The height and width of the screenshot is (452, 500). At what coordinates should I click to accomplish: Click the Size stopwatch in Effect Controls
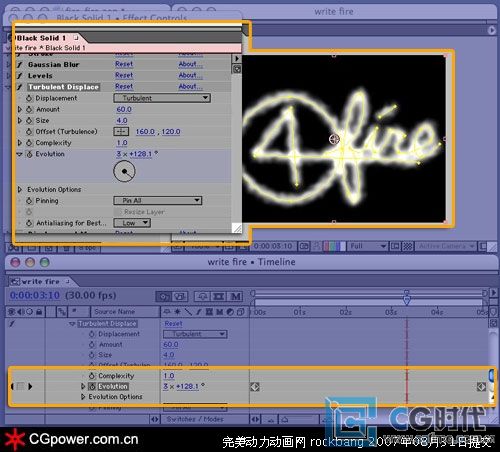29,121
